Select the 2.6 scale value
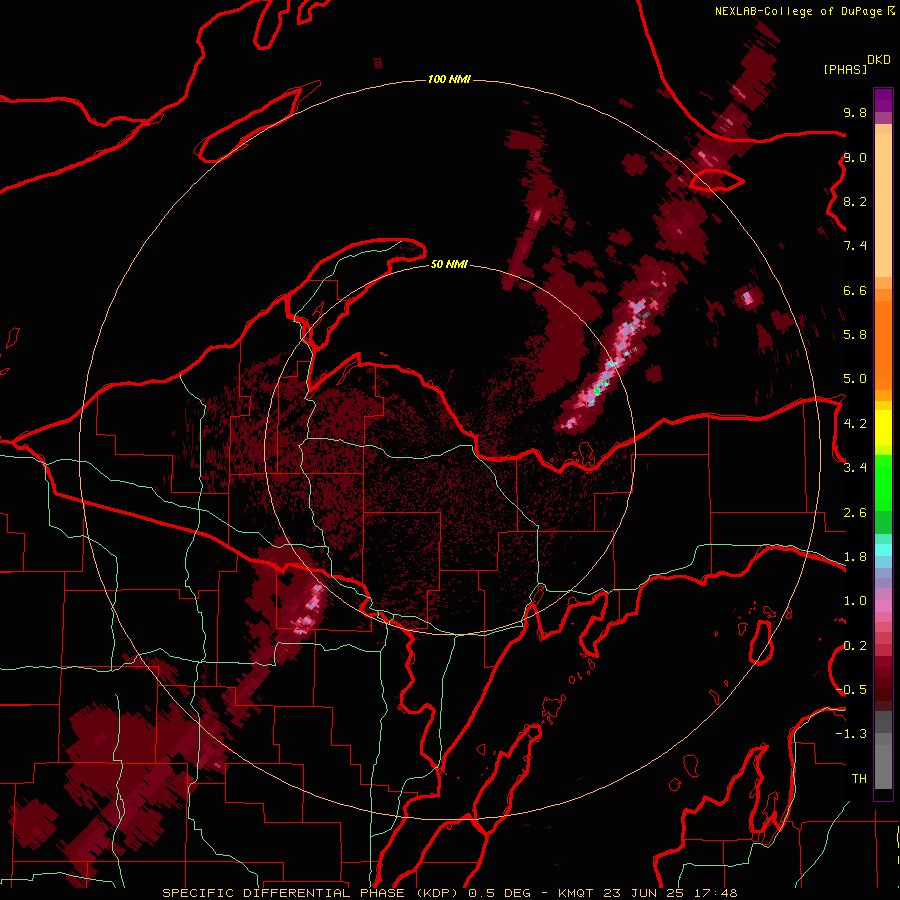900x900 pixels. click(855, 513)
